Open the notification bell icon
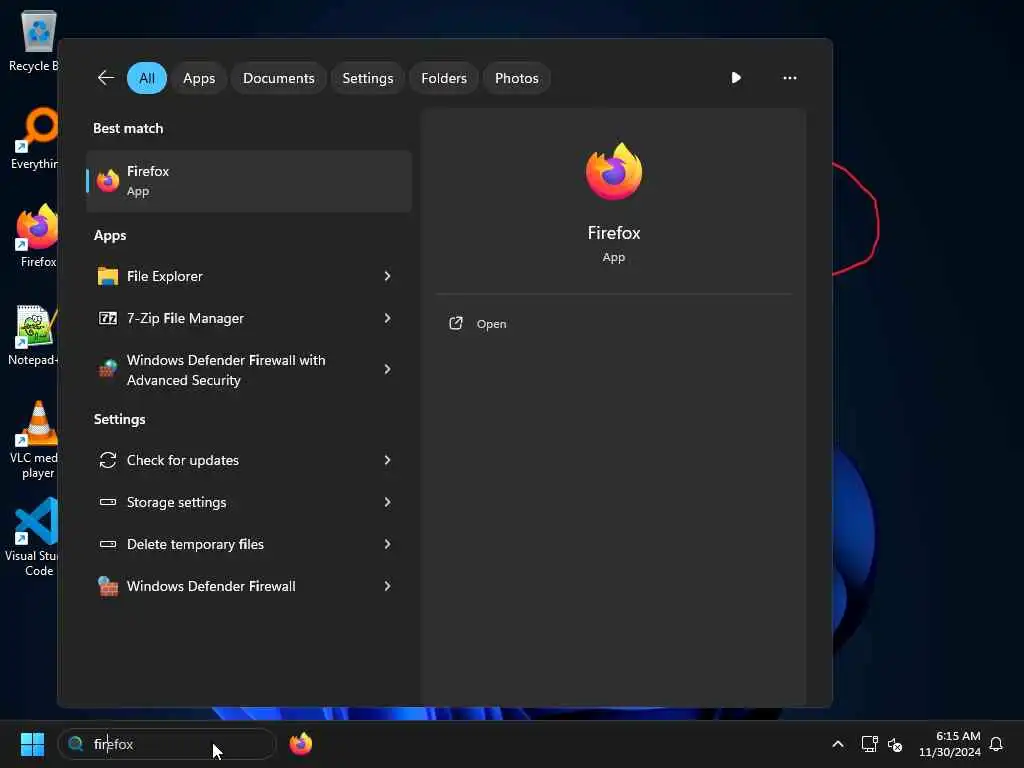 coord(996,744)
